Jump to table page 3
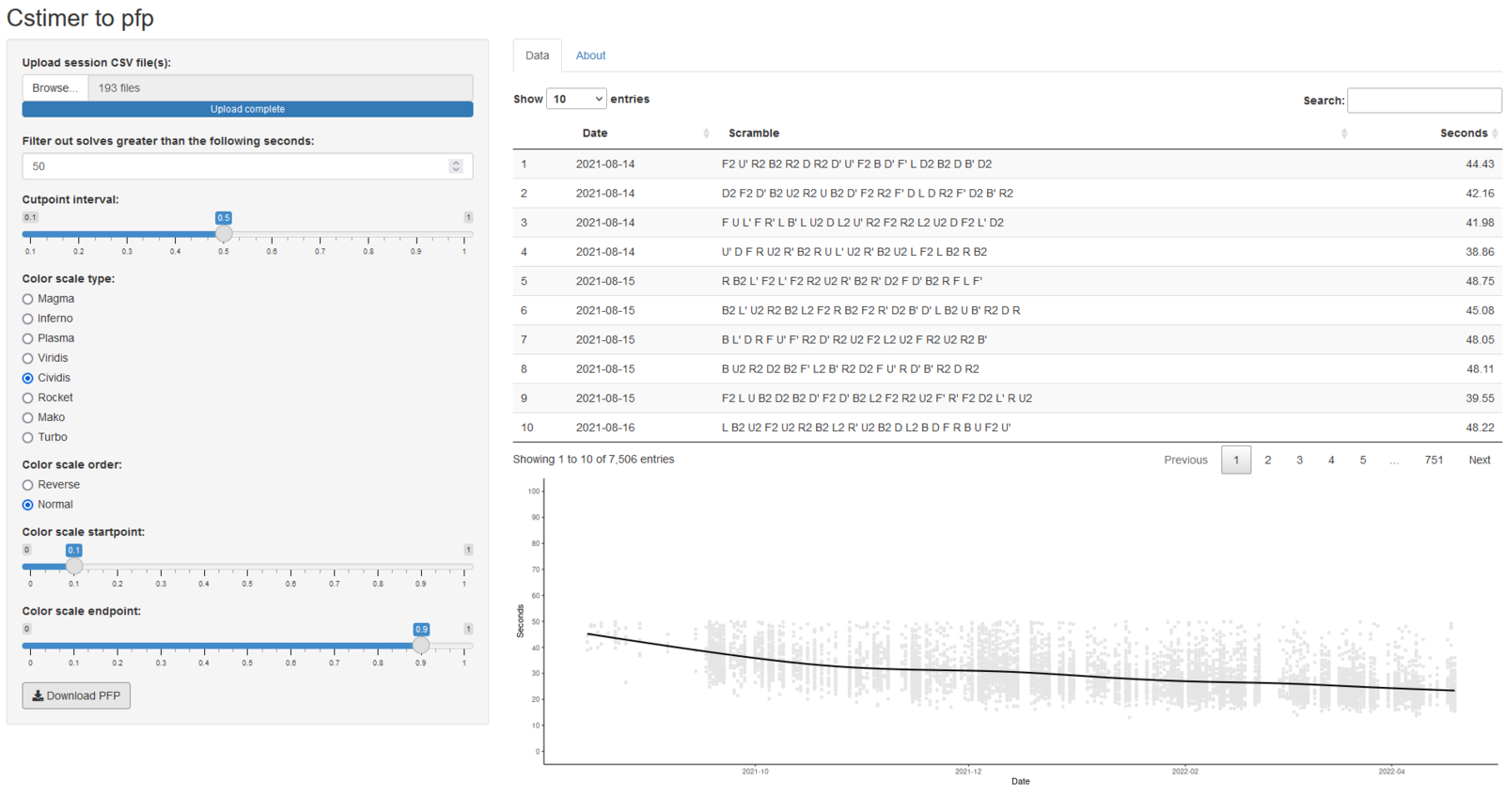The image size is (1504, 812). [x=1299, y=460]
